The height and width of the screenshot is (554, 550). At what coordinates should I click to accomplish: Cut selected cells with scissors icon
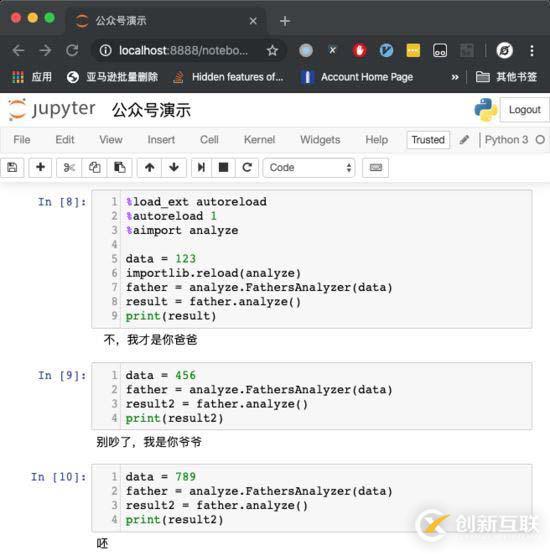click(69, 167)
